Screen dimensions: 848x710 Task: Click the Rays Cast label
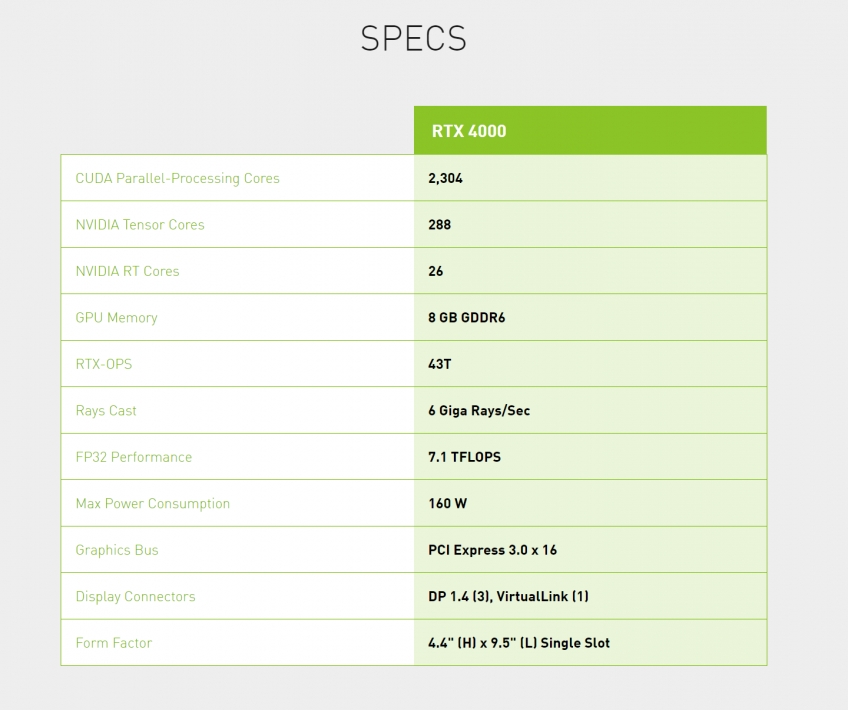tap(105, 410)
